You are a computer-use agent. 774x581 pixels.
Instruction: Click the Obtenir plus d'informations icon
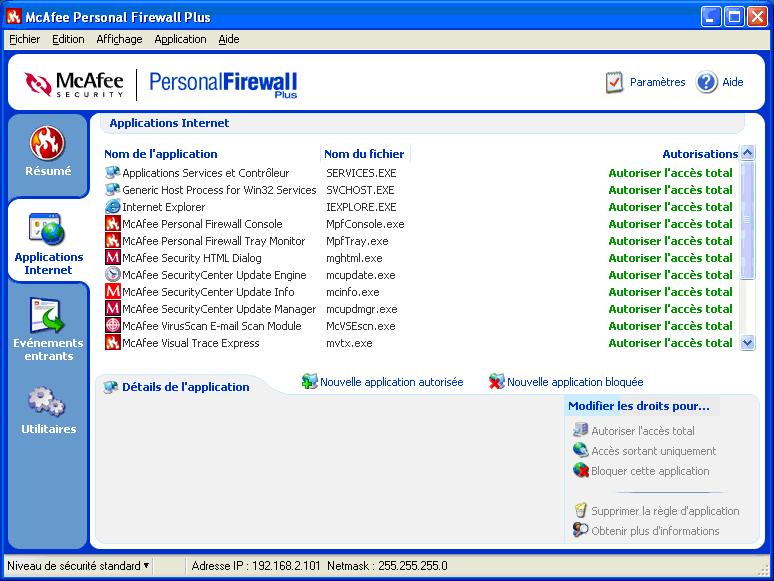(580, 530)
